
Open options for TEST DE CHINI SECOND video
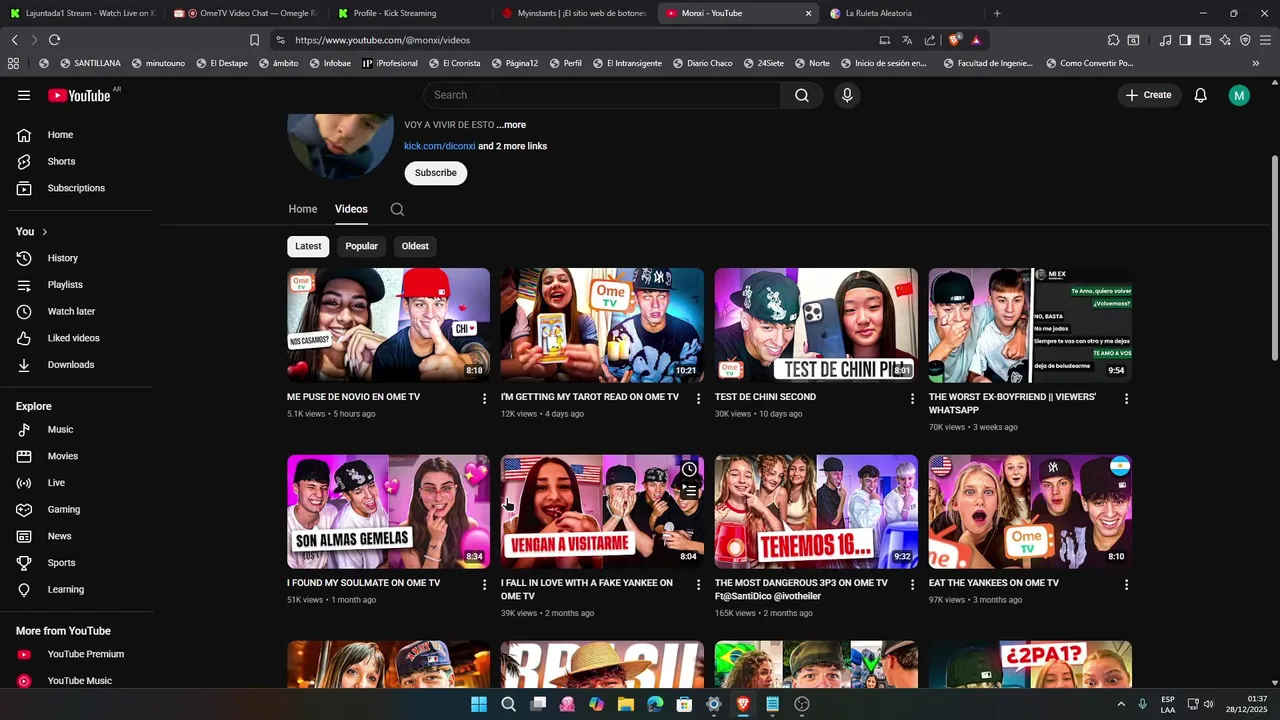912,398
